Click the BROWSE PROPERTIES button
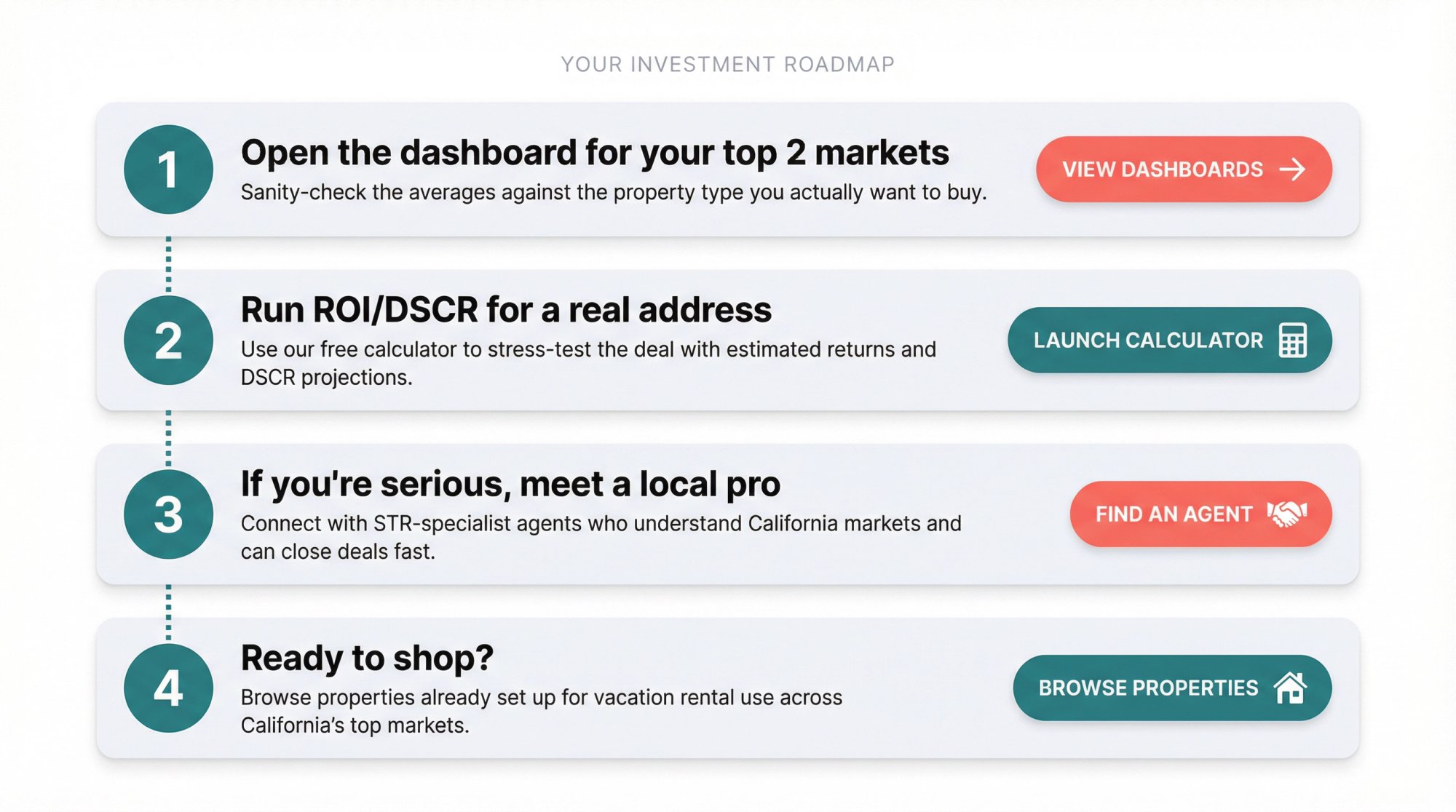Screen dimensions: 1456x812 click(1172, 688)
